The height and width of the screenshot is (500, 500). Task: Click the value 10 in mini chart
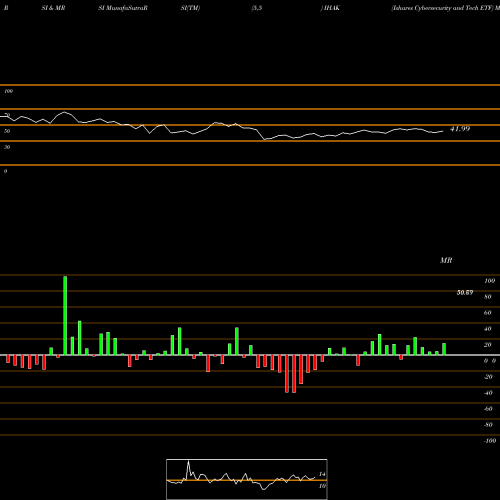click(322, 486)
